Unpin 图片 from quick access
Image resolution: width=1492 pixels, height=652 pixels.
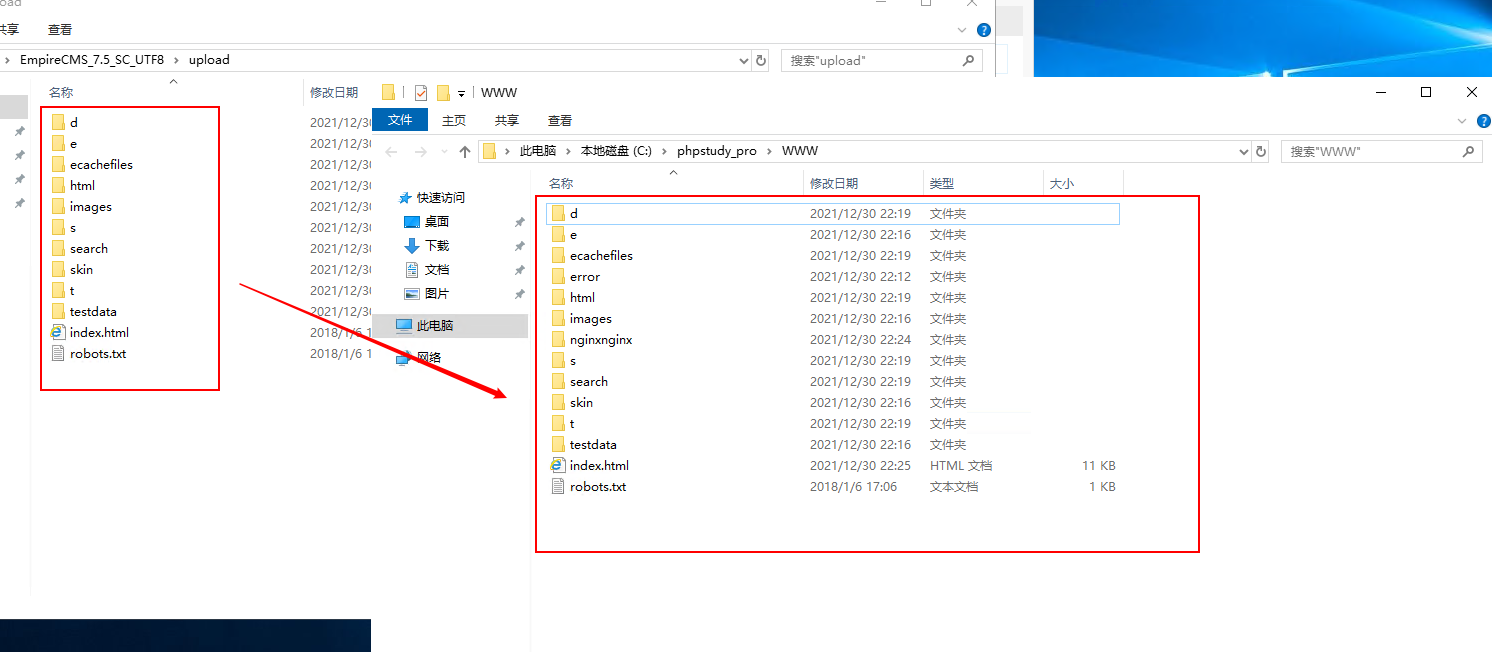point(519,293)
